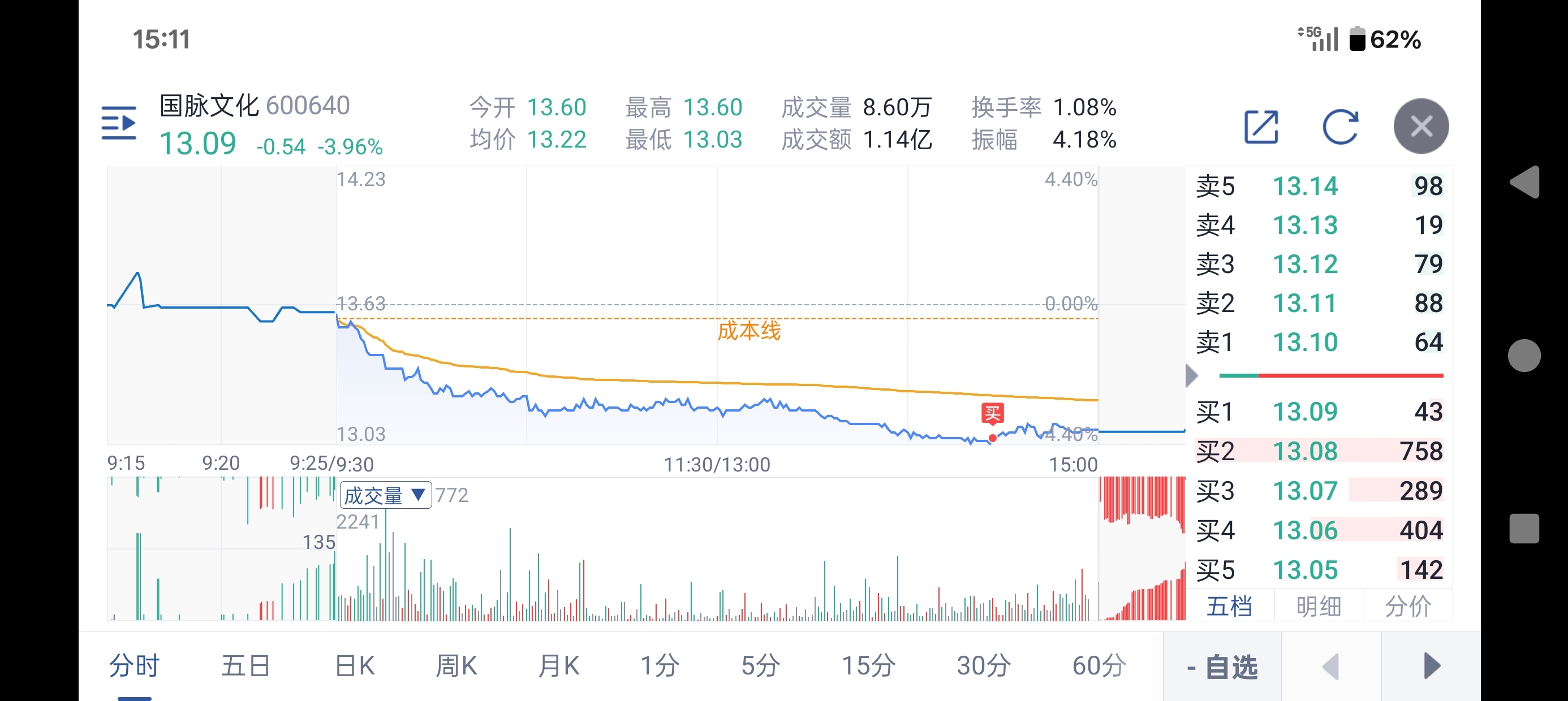This screenshot has width=1568, height=701.
Task: Go to previous stock arrow
Action: 1331,666
